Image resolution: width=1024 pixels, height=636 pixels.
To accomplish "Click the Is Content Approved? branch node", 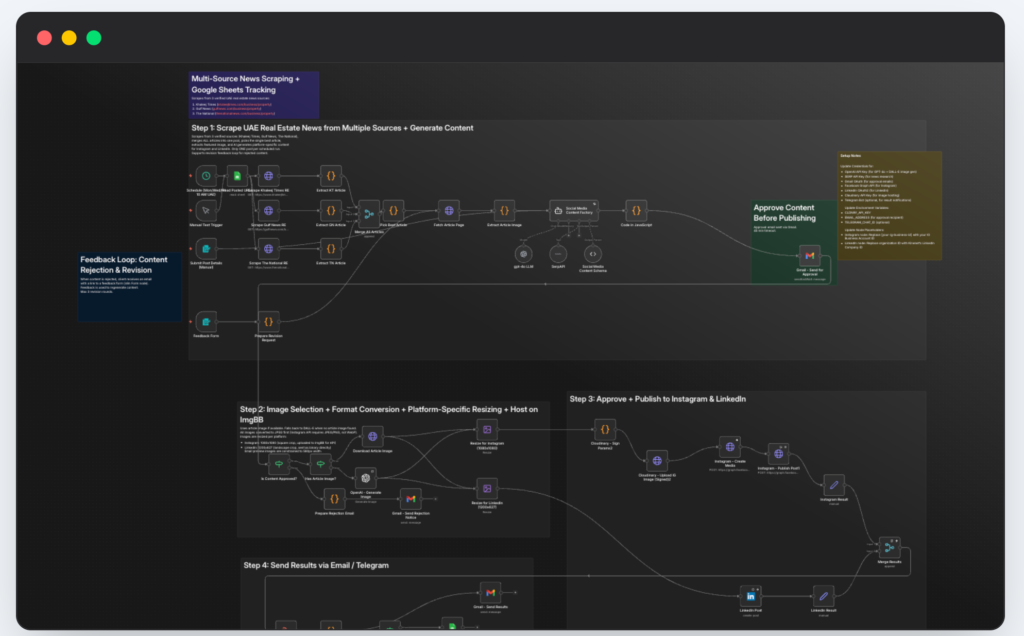I will [279, 464].
